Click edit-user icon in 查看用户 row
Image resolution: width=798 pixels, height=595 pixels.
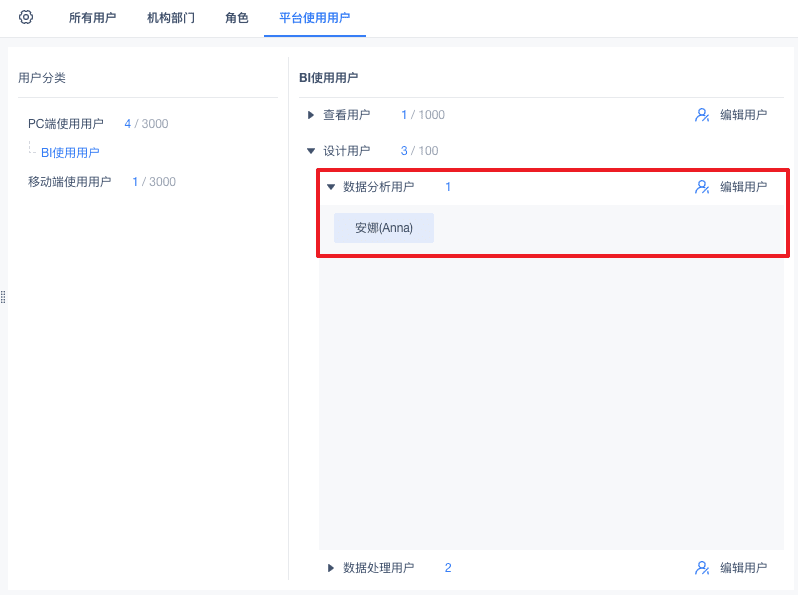(702, 115)
